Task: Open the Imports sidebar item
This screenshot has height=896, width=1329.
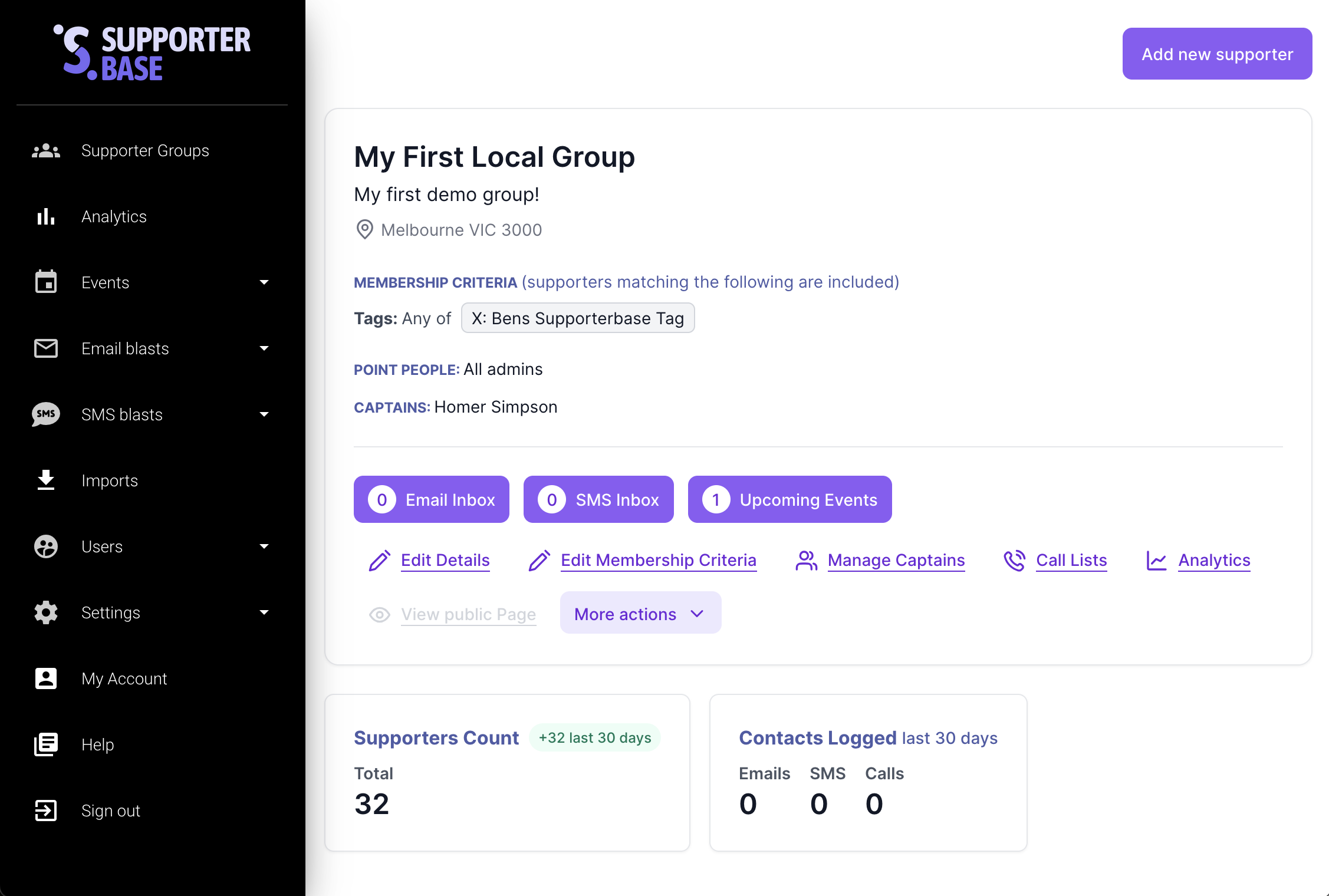Action: (x=152, y=480)
